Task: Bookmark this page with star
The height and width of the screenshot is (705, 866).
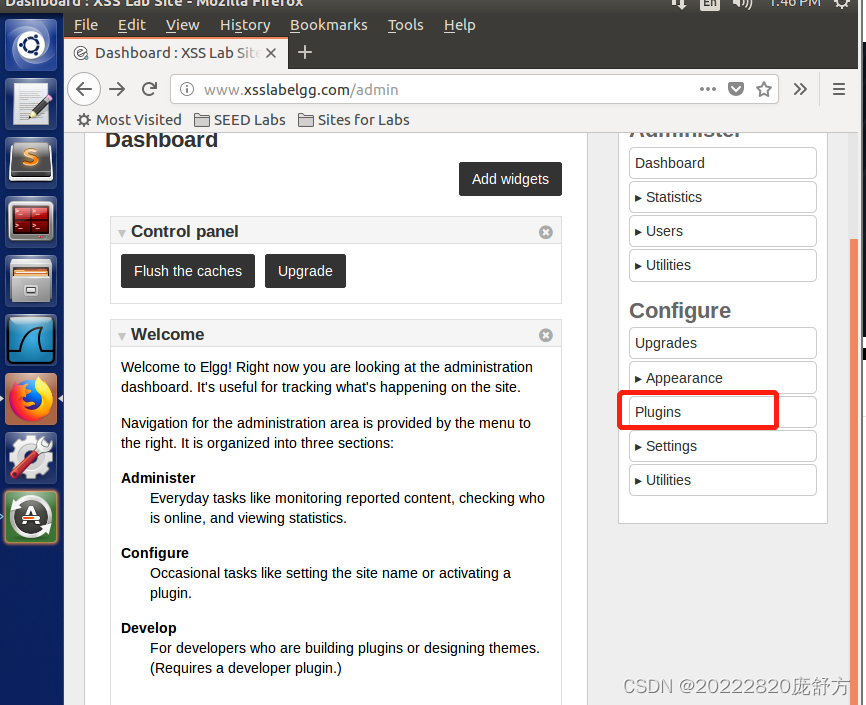Action: pos(764,89)
